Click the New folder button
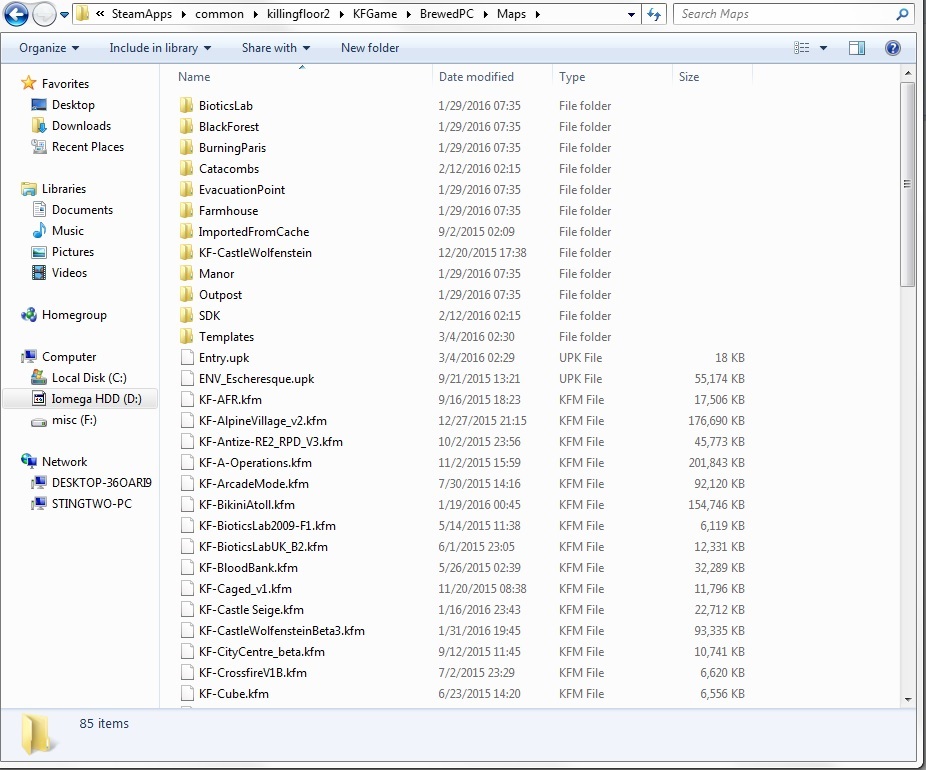The width and height of the screenshot is (926, 770). click(369, 48)
